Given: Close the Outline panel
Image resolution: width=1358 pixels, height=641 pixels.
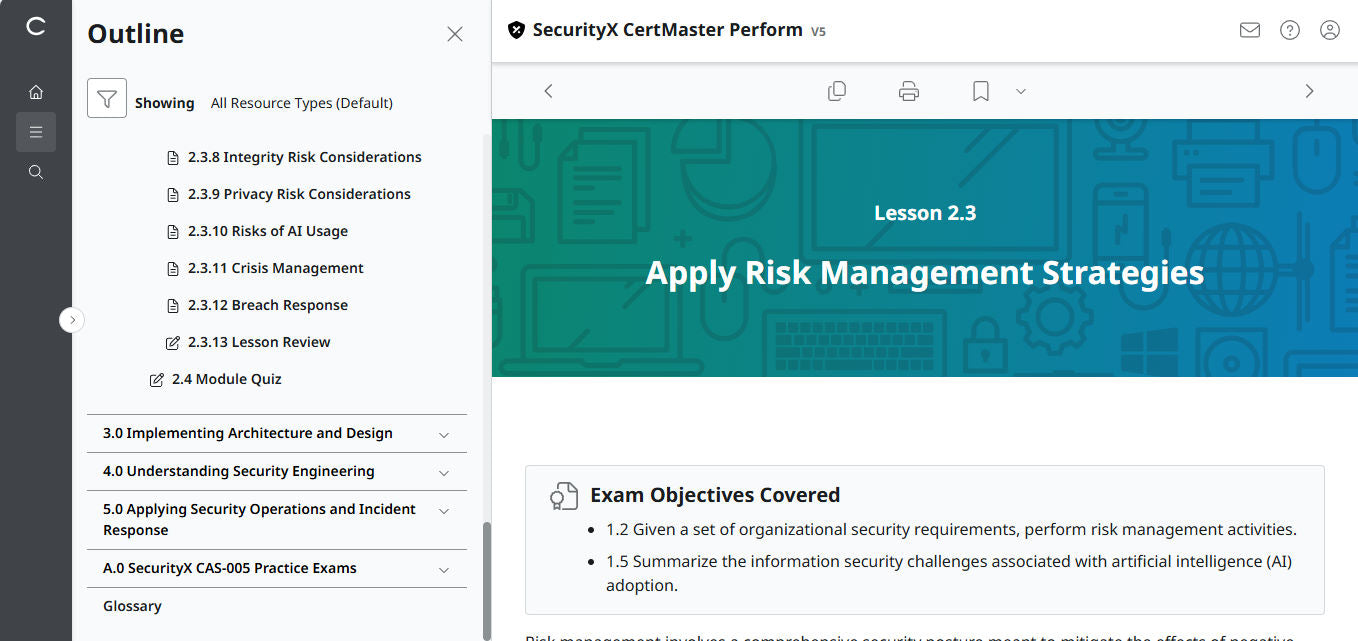Looking at the screenshot, I should 454,33.
